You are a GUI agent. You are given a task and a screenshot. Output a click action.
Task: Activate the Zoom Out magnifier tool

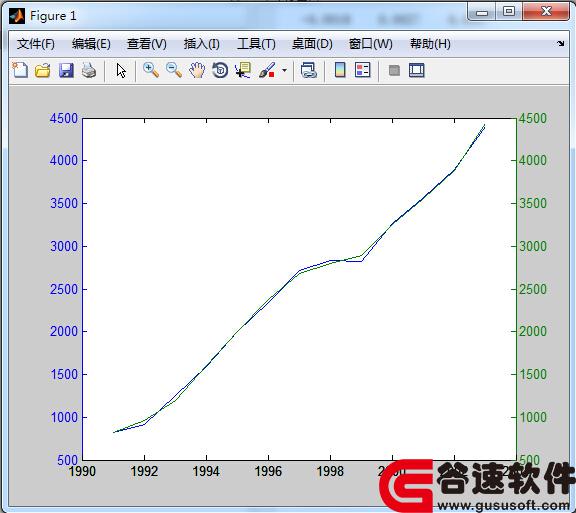(x=174, y=70)
